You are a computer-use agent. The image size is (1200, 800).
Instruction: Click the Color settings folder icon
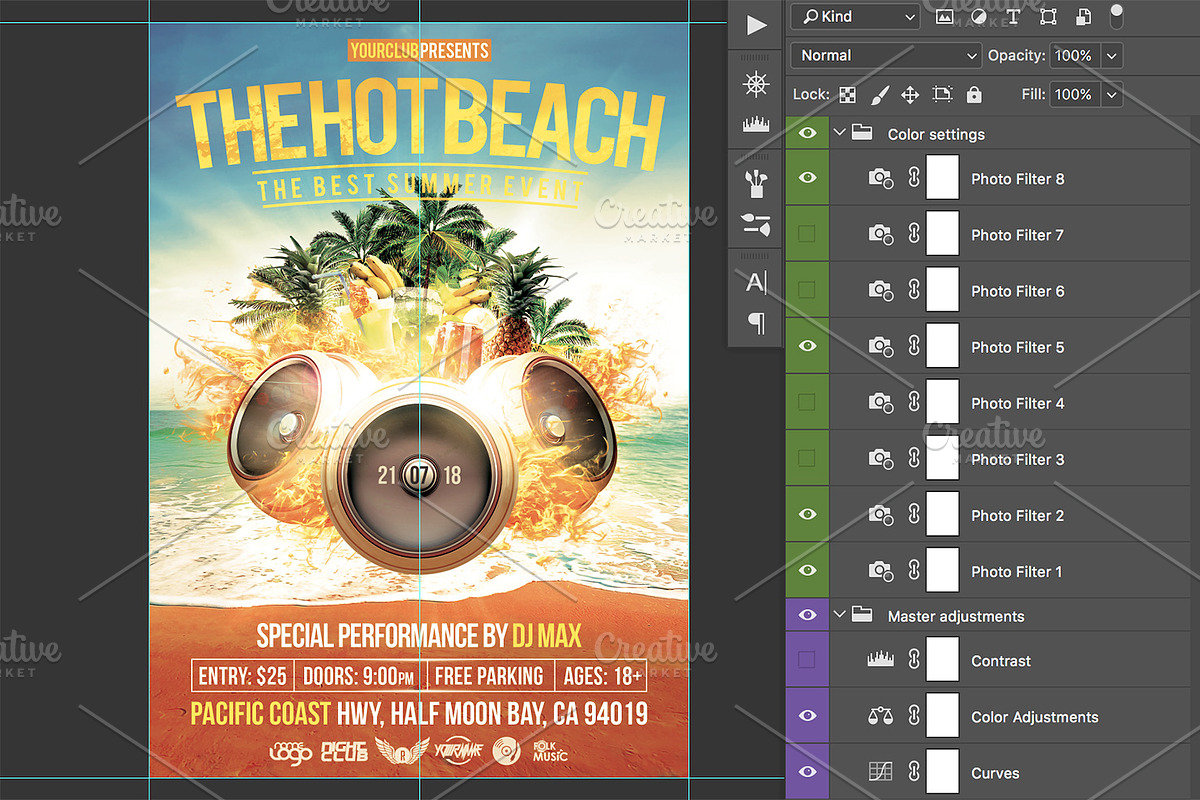[x=862, y=133]
